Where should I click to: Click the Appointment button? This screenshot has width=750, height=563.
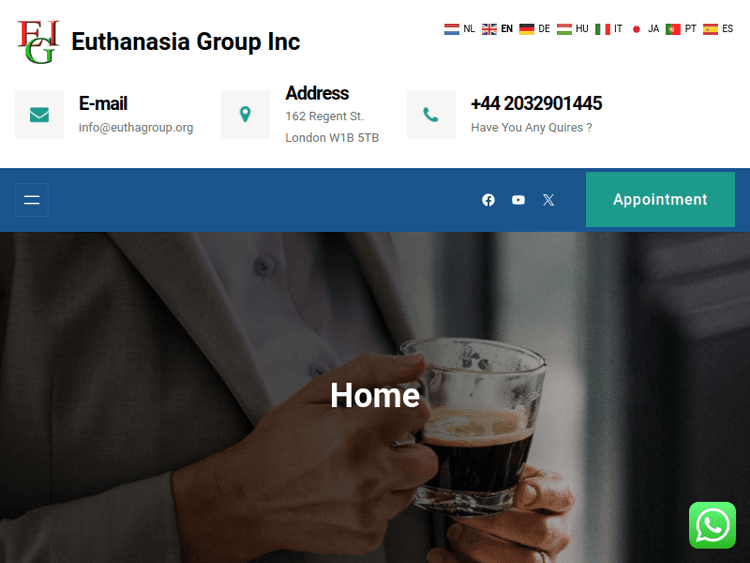click(660, 199)
